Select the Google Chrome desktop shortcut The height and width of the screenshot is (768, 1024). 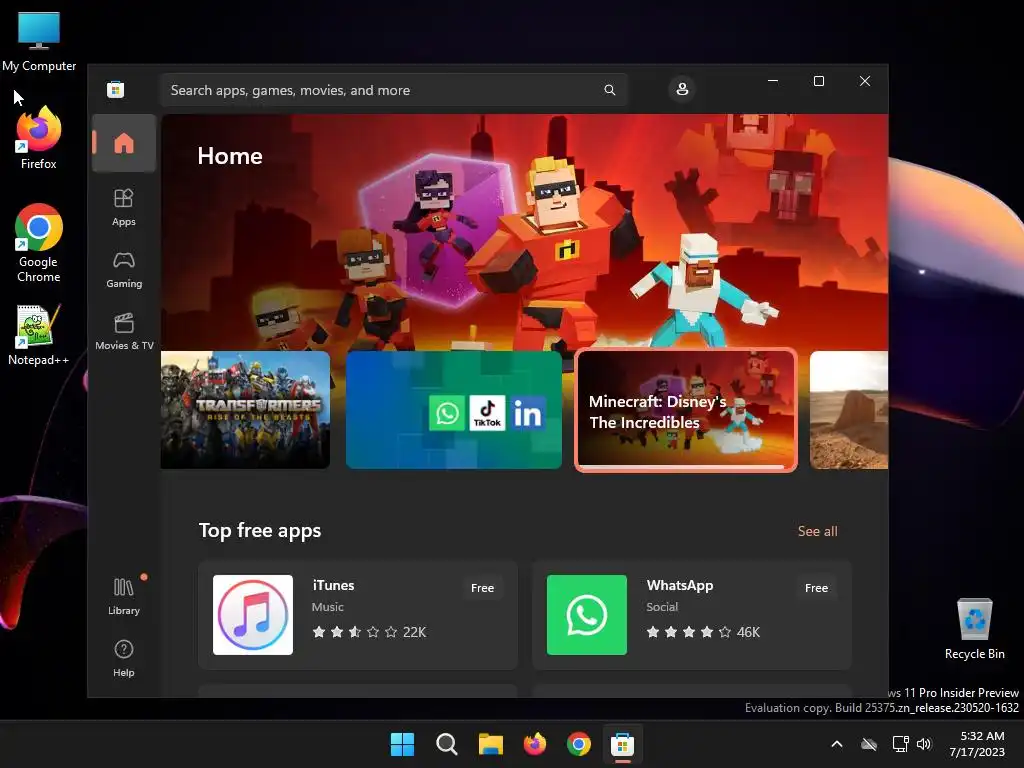pos(39,243)
